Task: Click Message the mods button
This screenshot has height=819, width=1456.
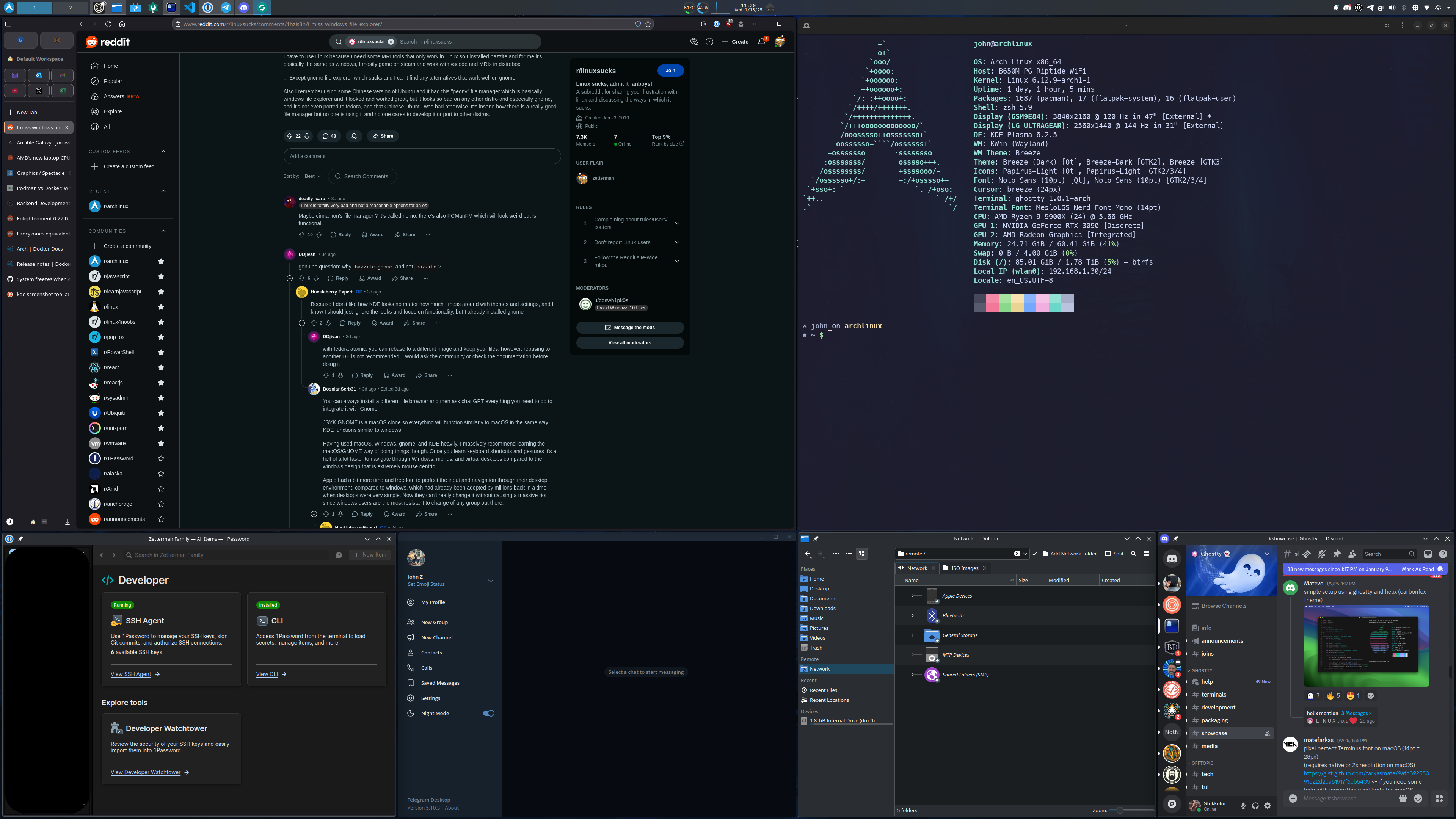Action: (x=630, y=328)
